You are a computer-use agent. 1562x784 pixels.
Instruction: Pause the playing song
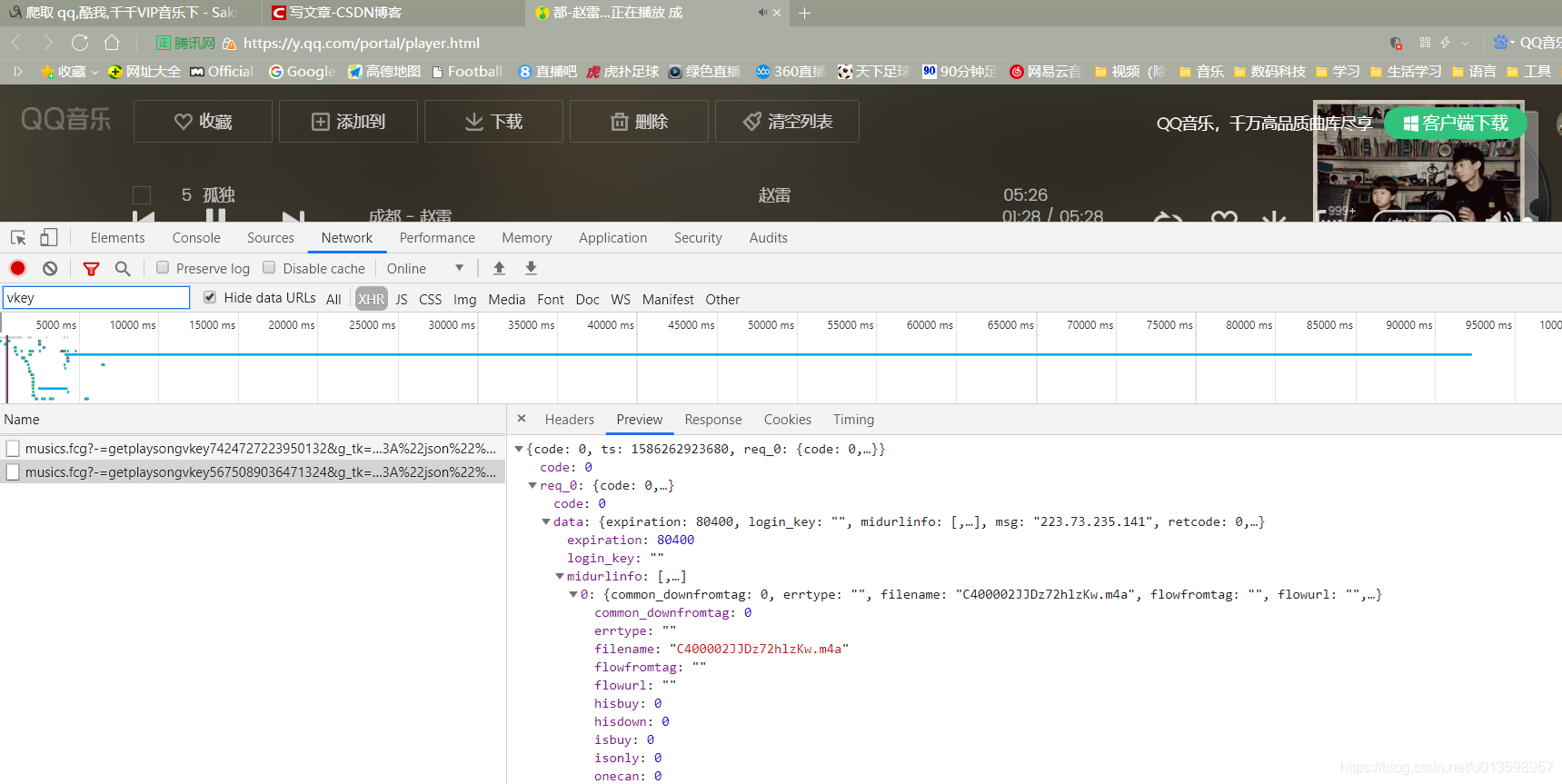(215, 216)
